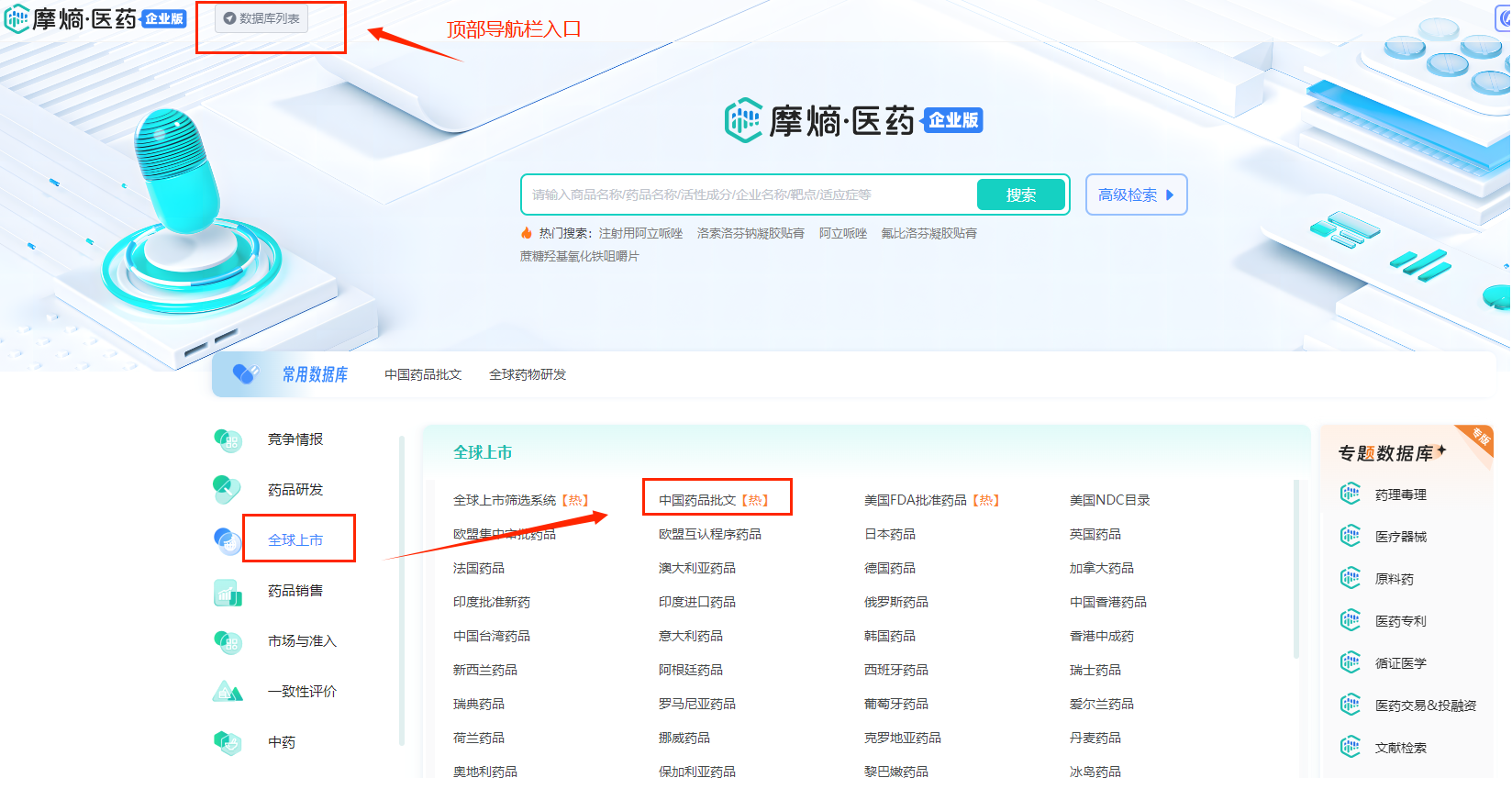Click the left category menu scrollbar

402,591
